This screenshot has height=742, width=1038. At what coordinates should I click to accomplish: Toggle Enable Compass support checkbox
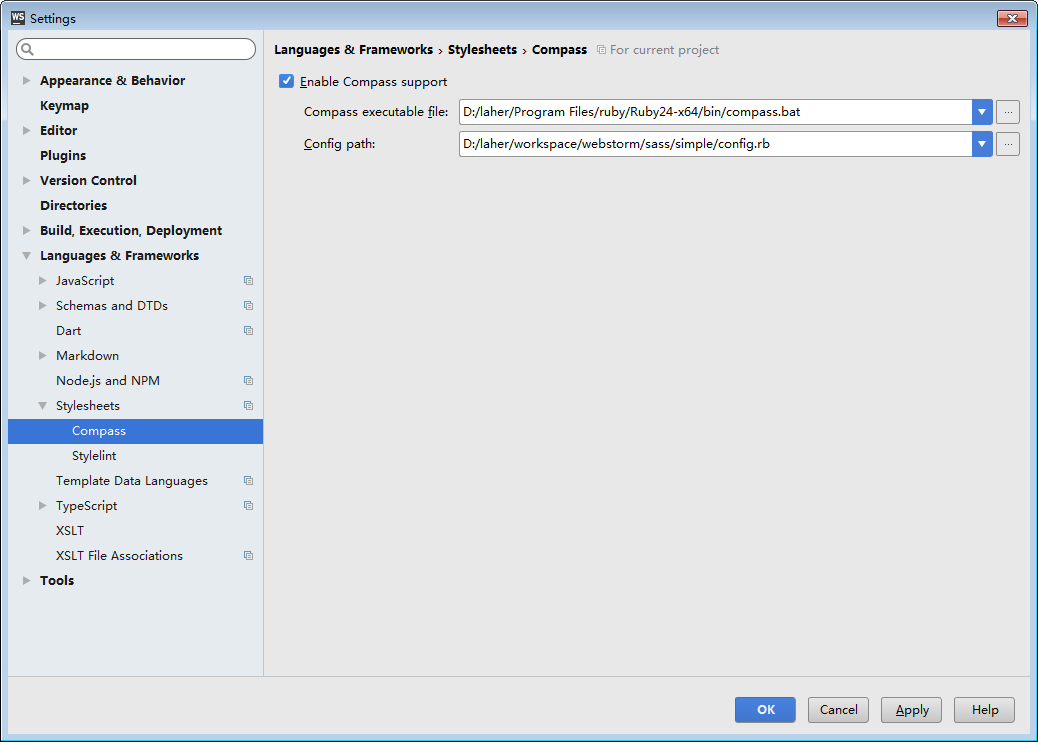tap(287, 81)
